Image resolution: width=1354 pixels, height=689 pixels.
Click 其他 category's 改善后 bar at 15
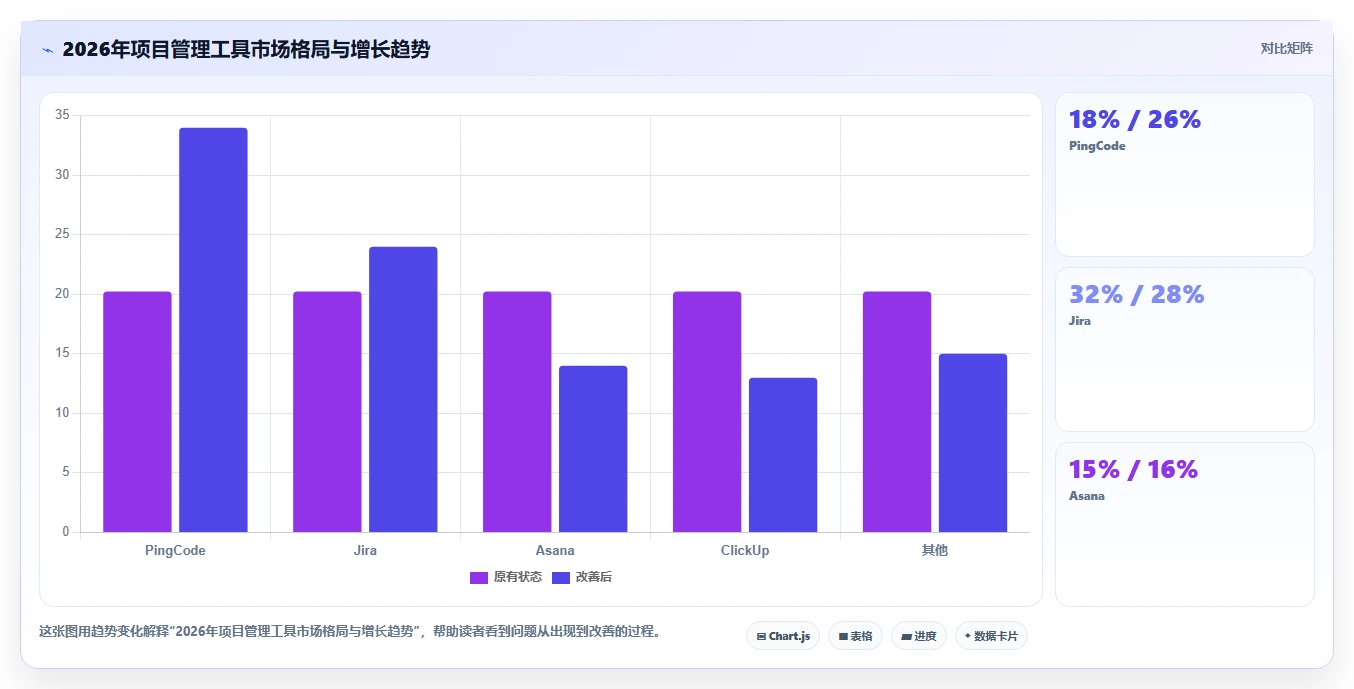pos(973,443)
